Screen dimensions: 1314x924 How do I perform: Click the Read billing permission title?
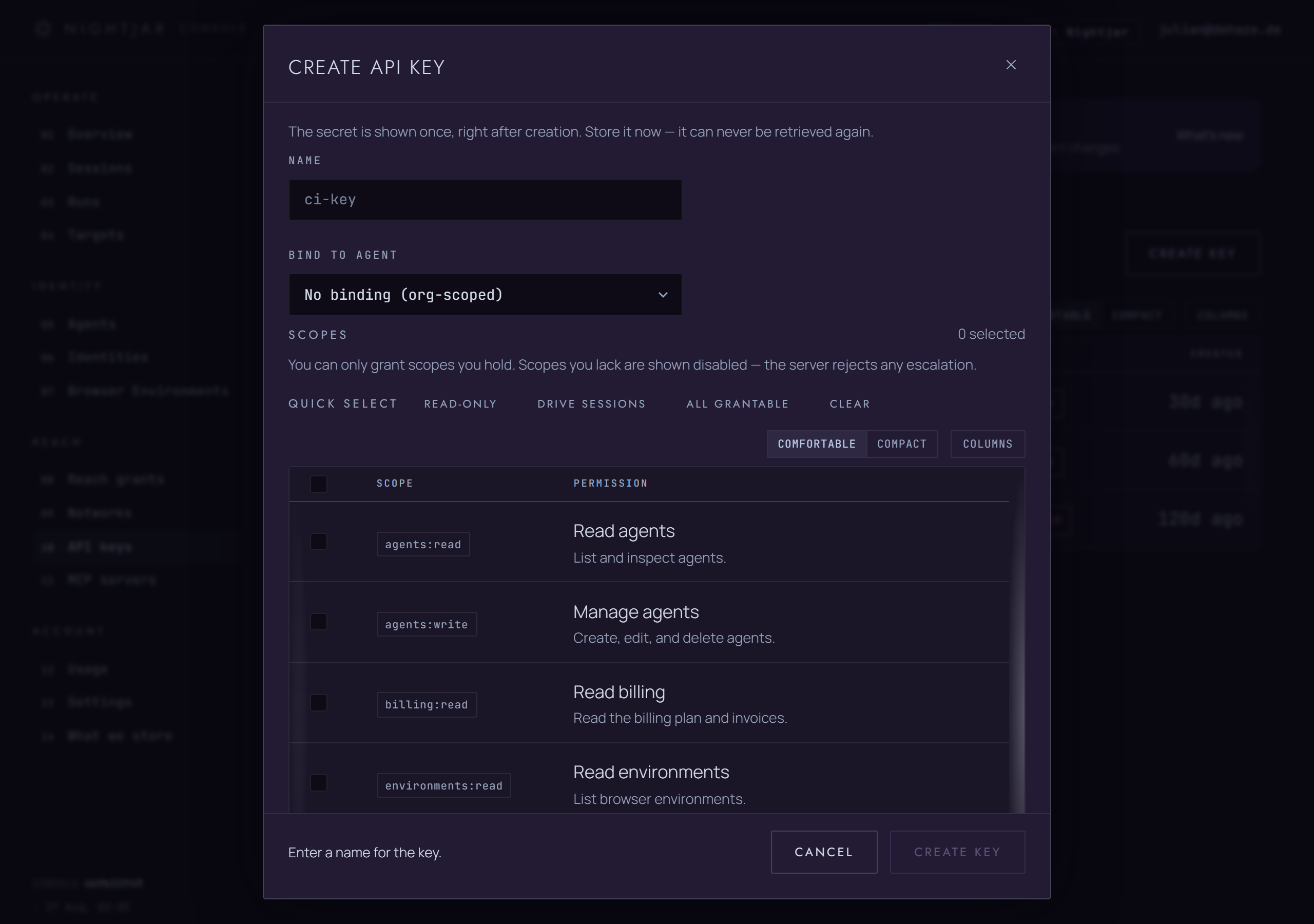[619, 692]
